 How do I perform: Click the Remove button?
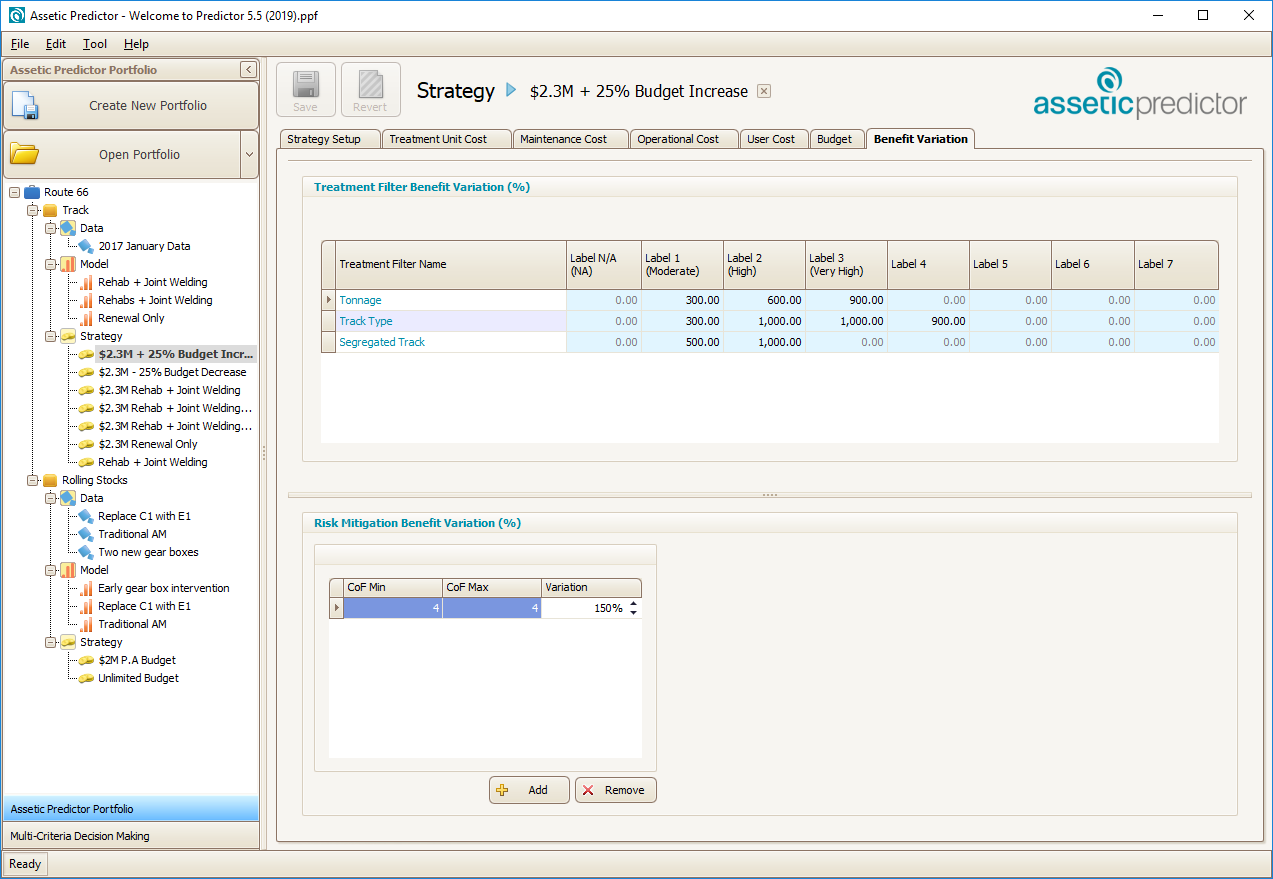click(x=615, y=790)
